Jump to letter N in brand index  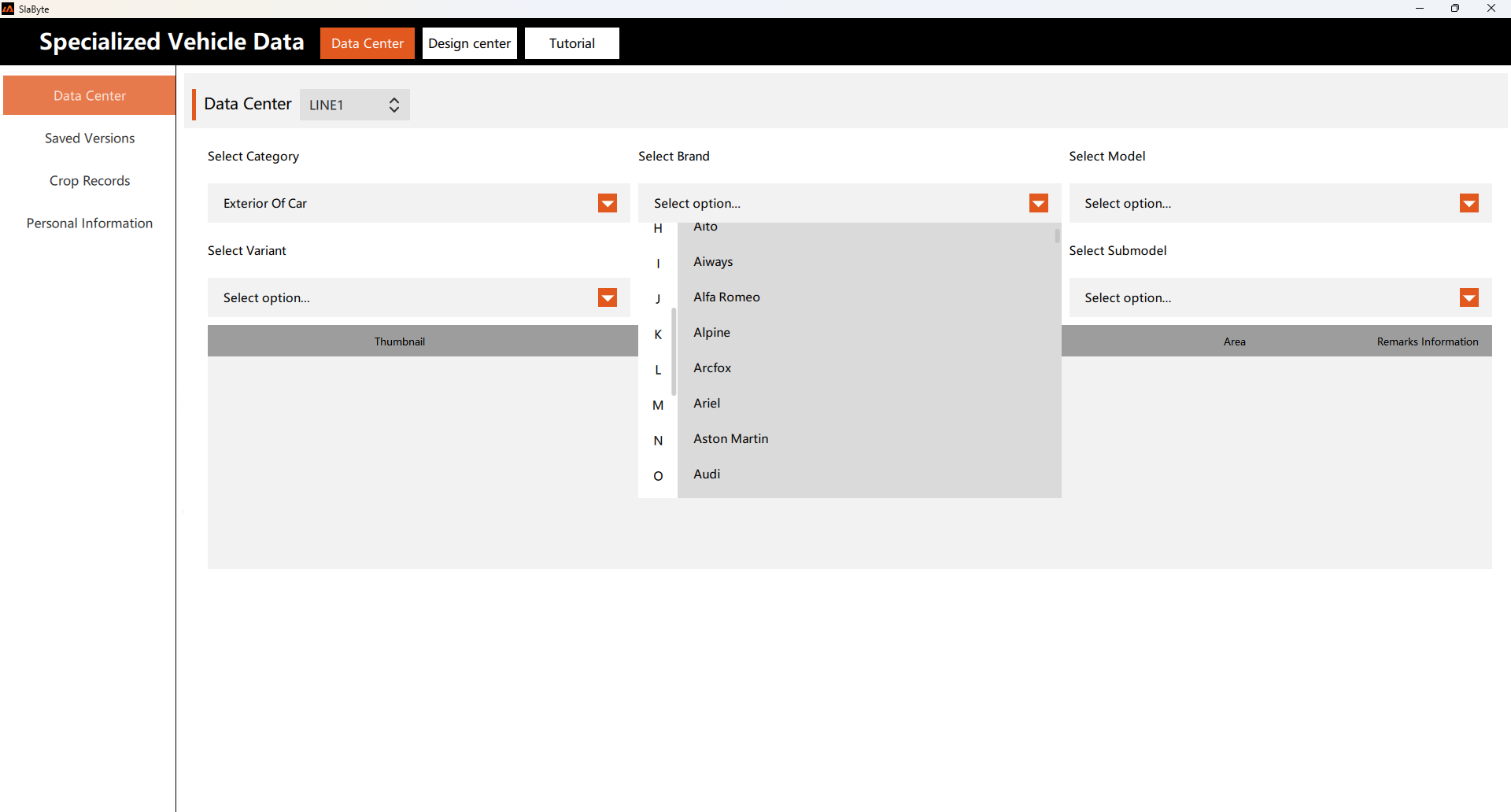point(658,441)
